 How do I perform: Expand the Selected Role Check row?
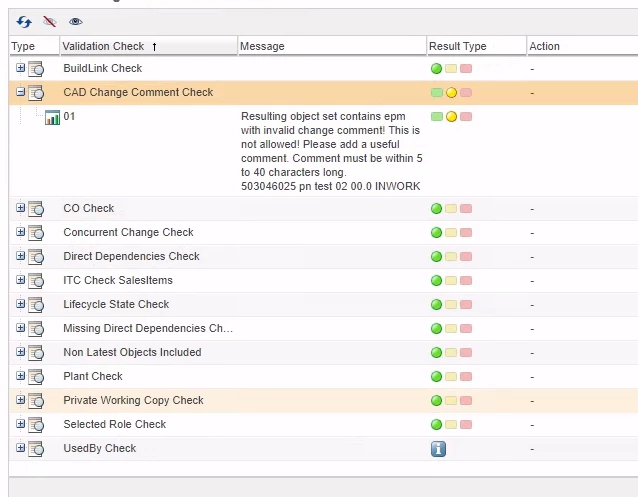coord(20,424)
